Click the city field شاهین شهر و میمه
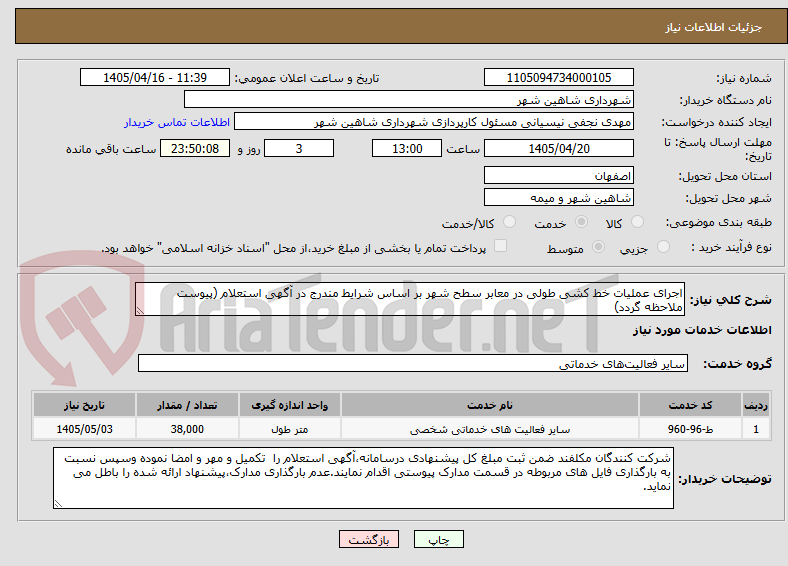The width and height of the screenshot is (788, 566). pyautogui.click(x=558, y=198)
